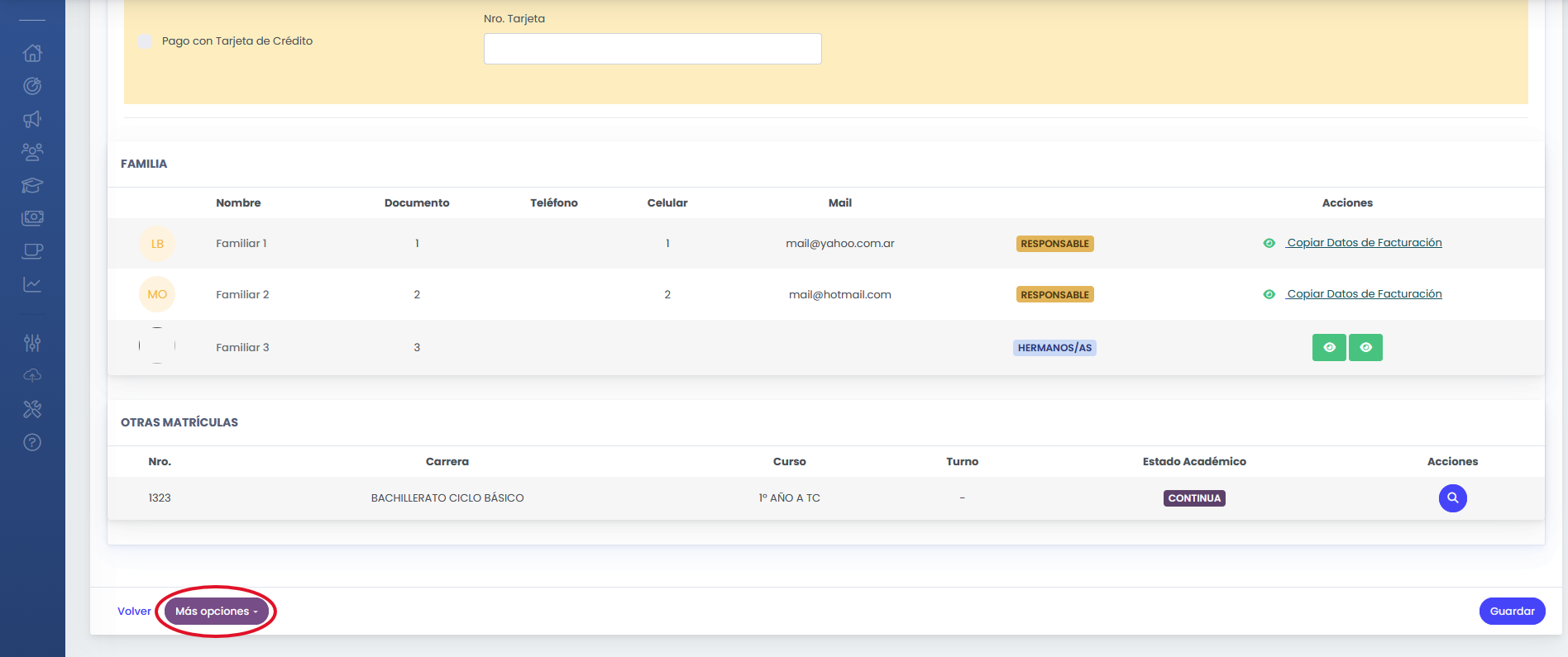Click the 1º AÑO A TC course cell
The height and width of the screenshot is (657, 1568).
point(790,498)
